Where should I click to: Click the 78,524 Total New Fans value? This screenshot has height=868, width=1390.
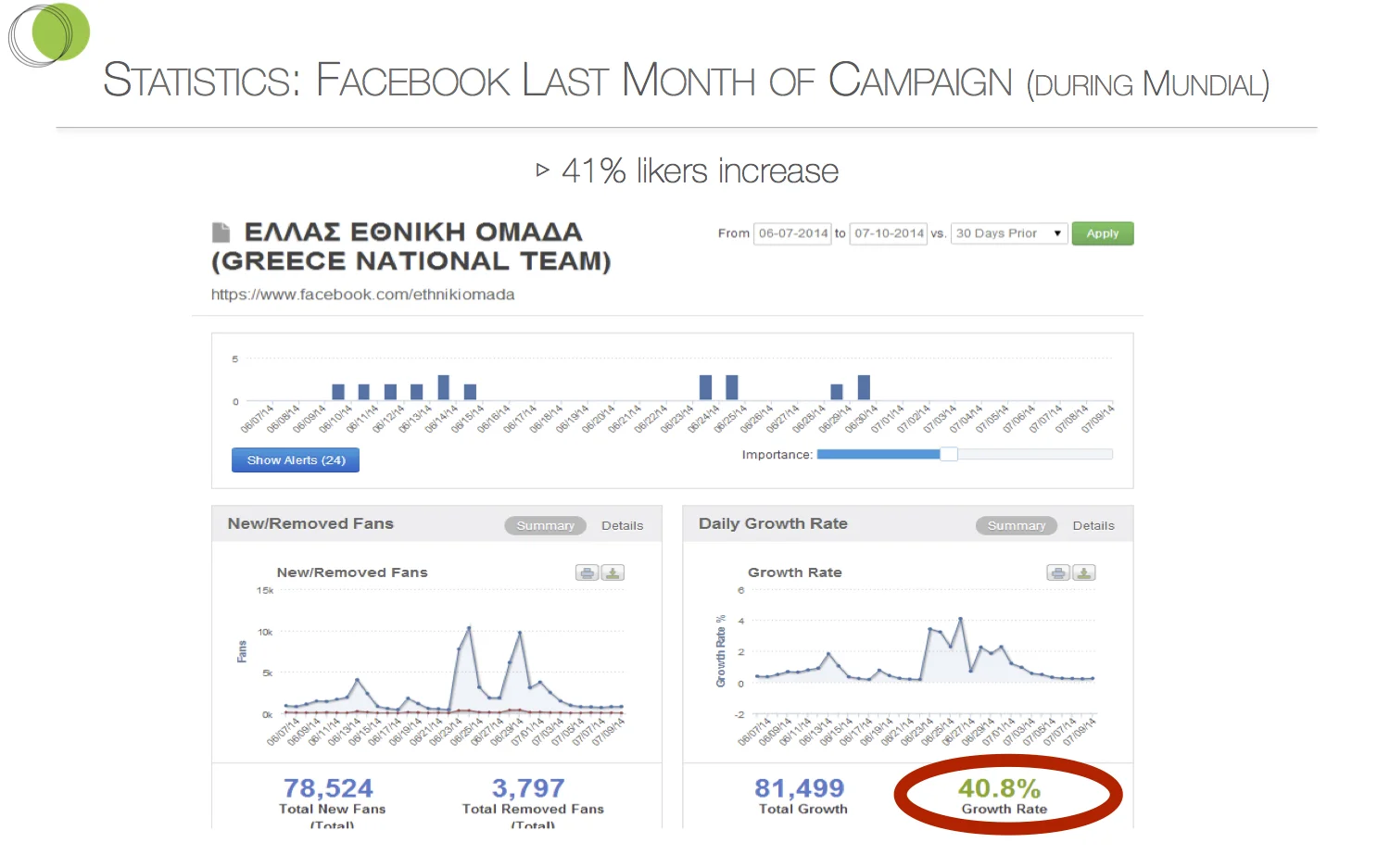(x=328, y=788)
